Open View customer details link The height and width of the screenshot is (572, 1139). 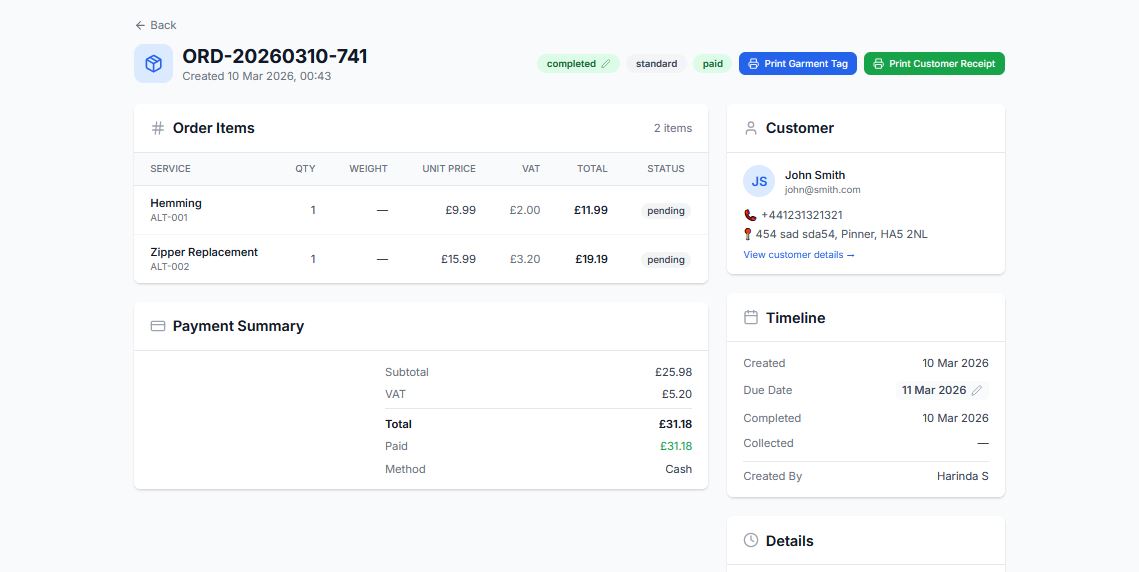click(x=799, y=255)
